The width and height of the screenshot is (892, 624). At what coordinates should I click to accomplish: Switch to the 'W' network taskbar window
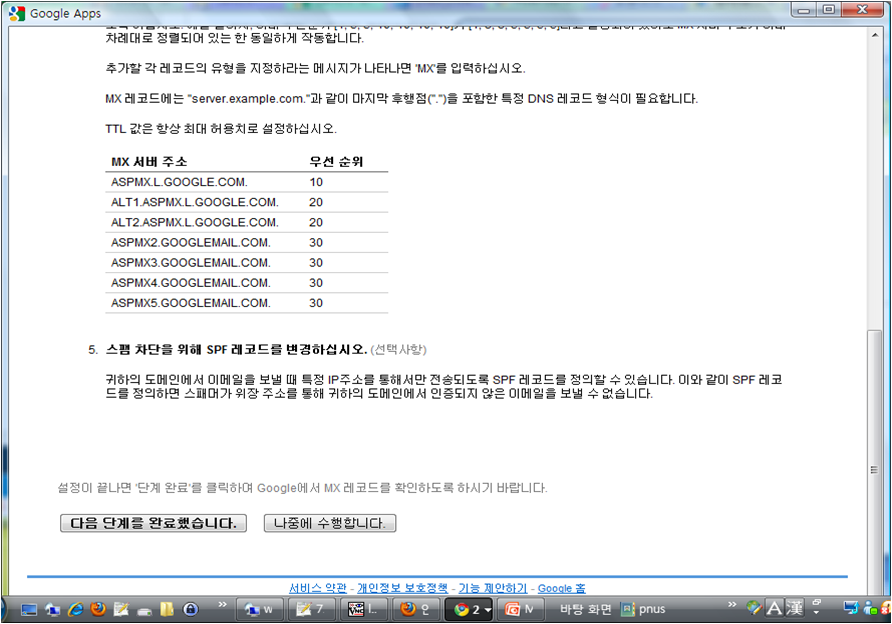point(259,610)
